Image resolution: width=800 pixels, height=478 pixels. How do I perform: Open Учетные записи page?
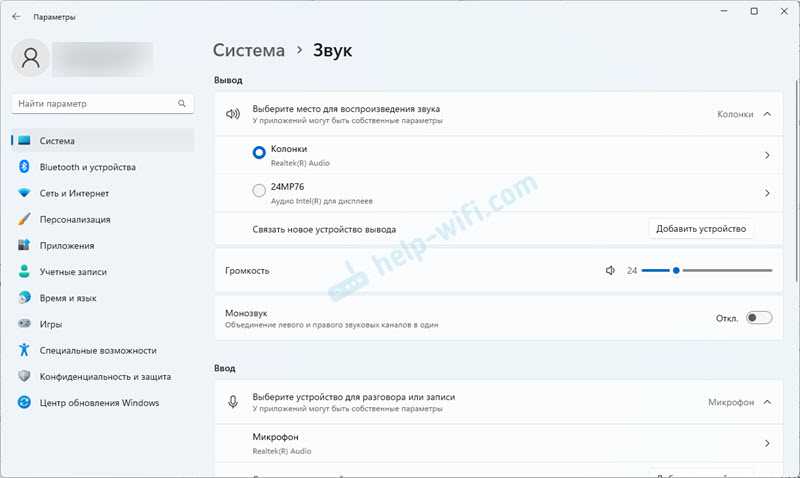pyautogui.click(x=103, y=271)
